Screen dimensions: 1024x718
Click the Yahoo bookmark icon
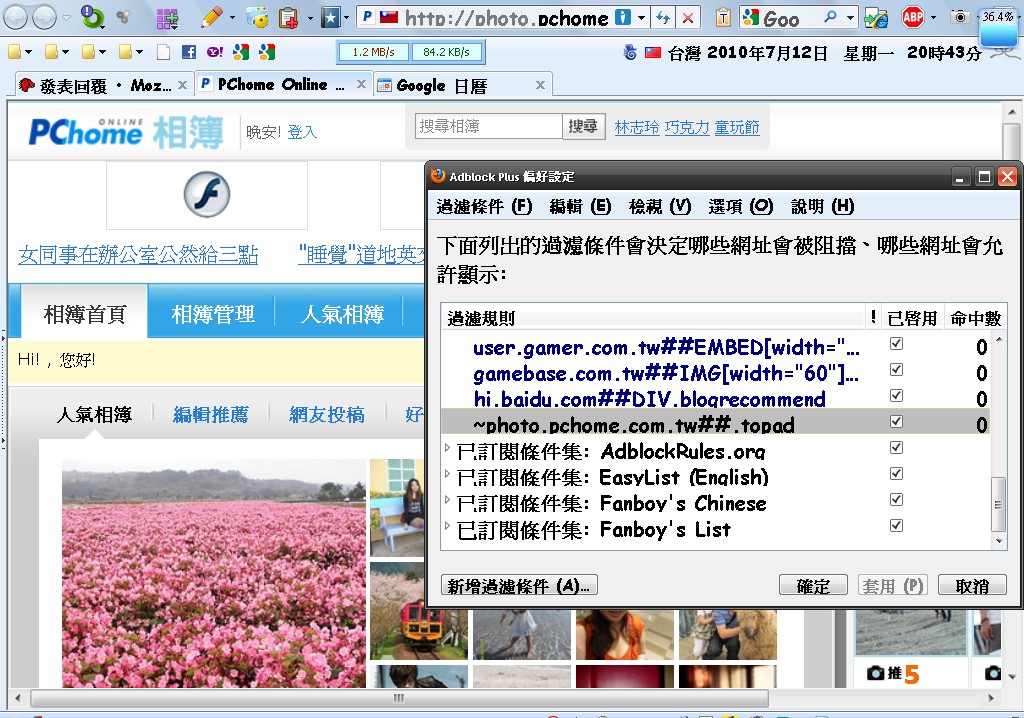click(214, 52)
